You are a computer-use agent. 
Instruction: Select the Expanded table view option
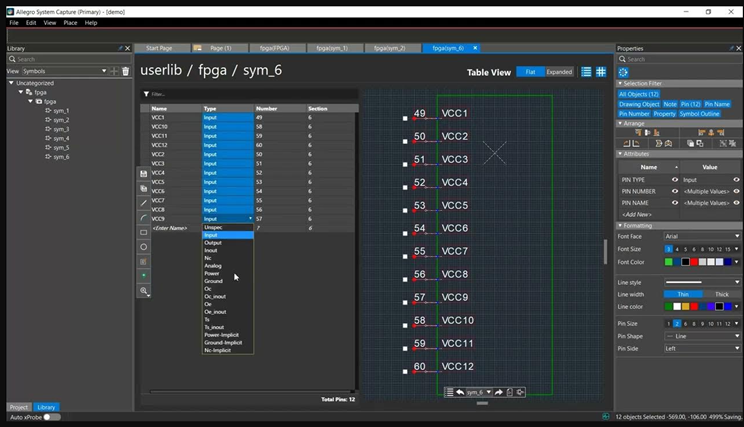coord(559,72)
